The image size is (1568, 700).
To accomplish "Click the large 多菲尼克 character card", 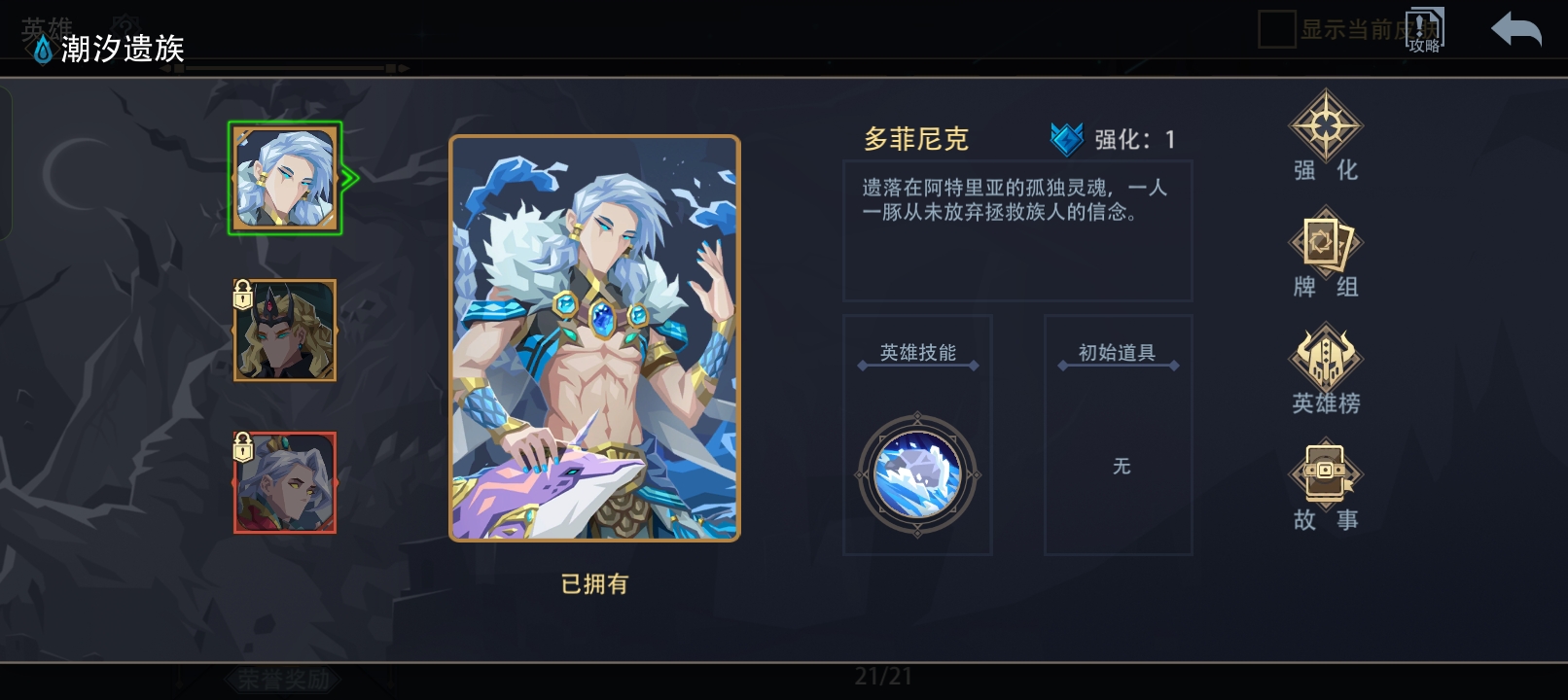I will [x=594, y=338].
